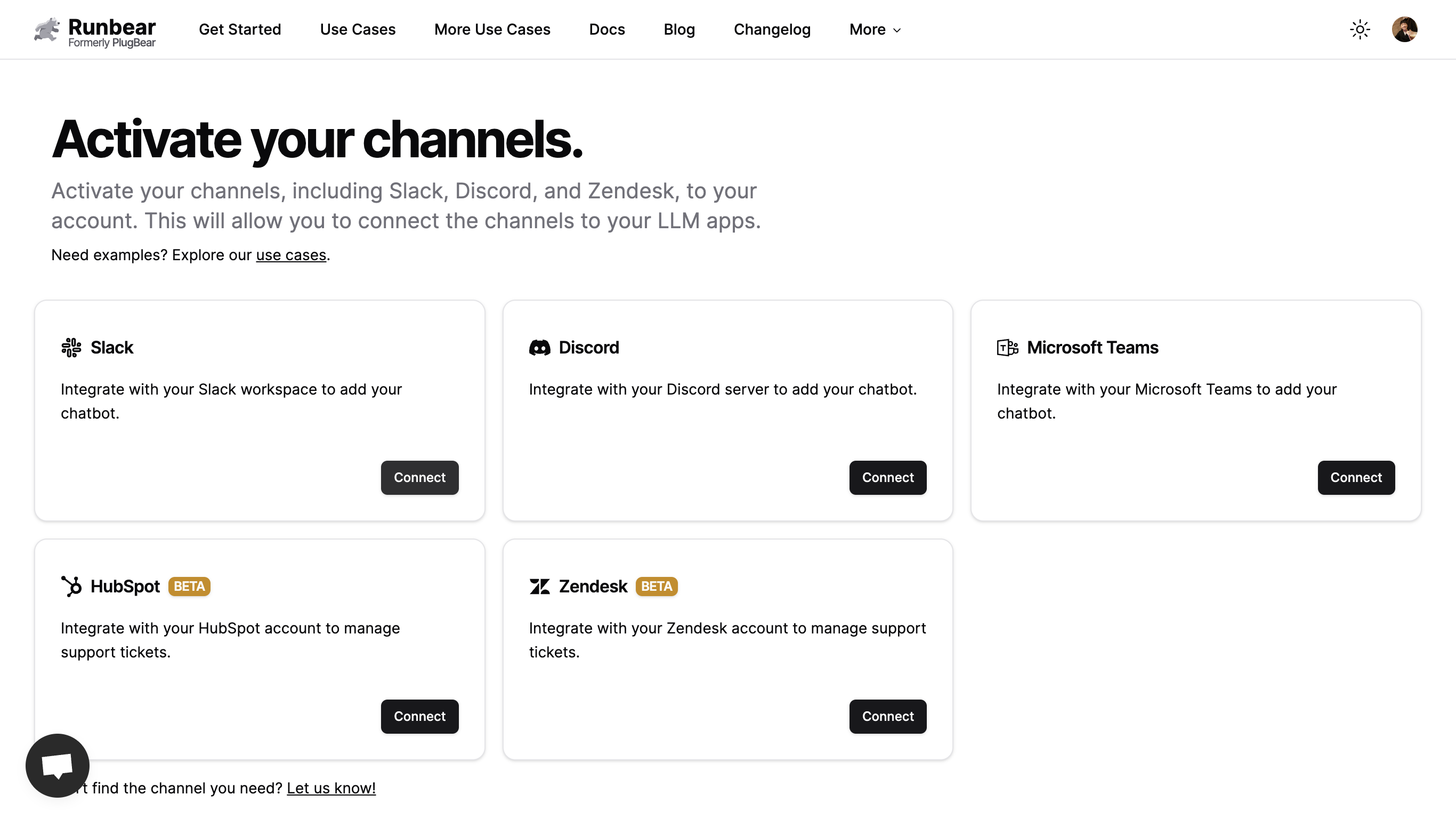Click the Slack logo icon
The width and height of the screenshot is (1456, 819).
[x=71, y=347]
